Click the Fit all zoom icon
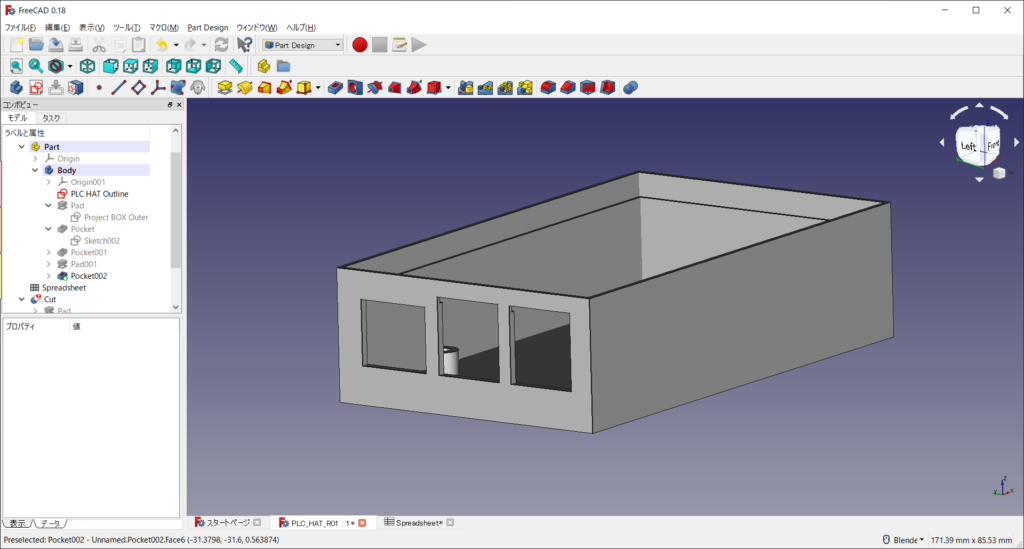Viewport: 1024px width, 549px height. click(x=16, y=66)
